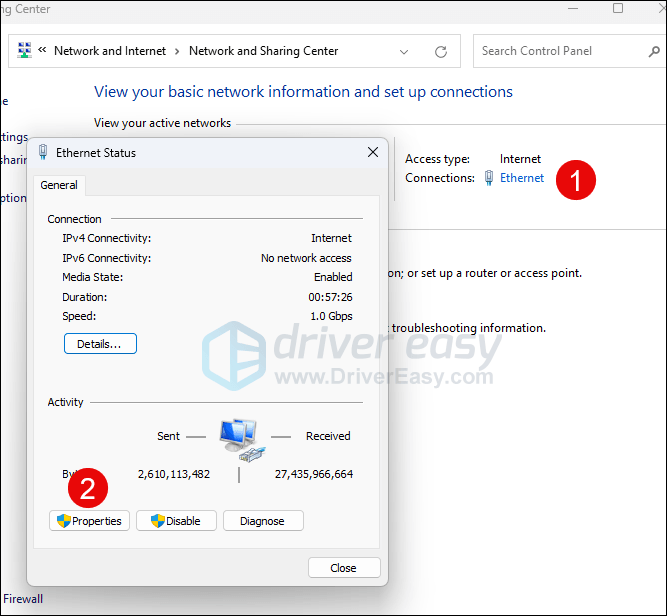Open the address bar previous locations dropdown
667x616 pixels.
click(404, 51)
